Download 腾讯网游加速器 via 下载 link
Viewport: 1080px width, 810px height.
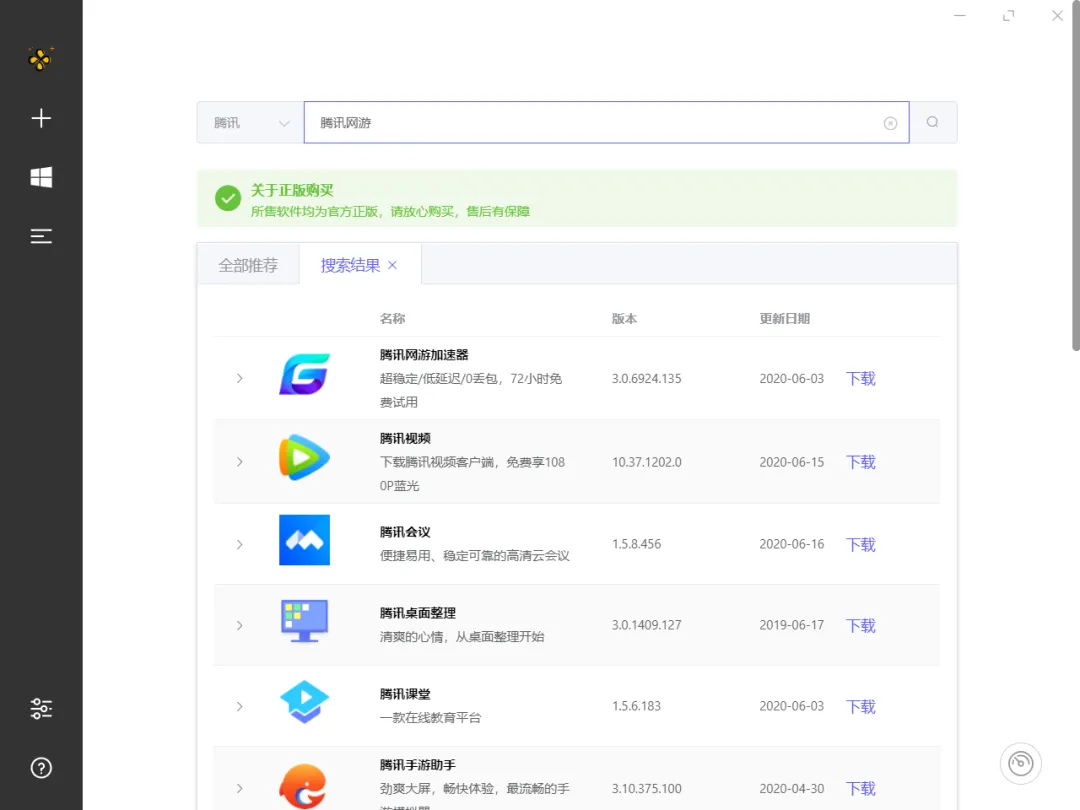point(861,378)
